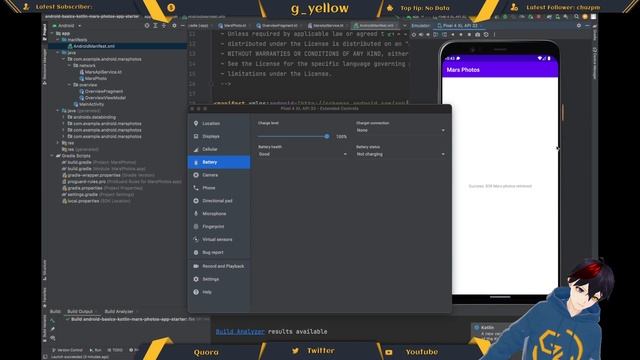Click the Build Analyzer link
This screenshot has width=640, height=360.
[240, 331]
